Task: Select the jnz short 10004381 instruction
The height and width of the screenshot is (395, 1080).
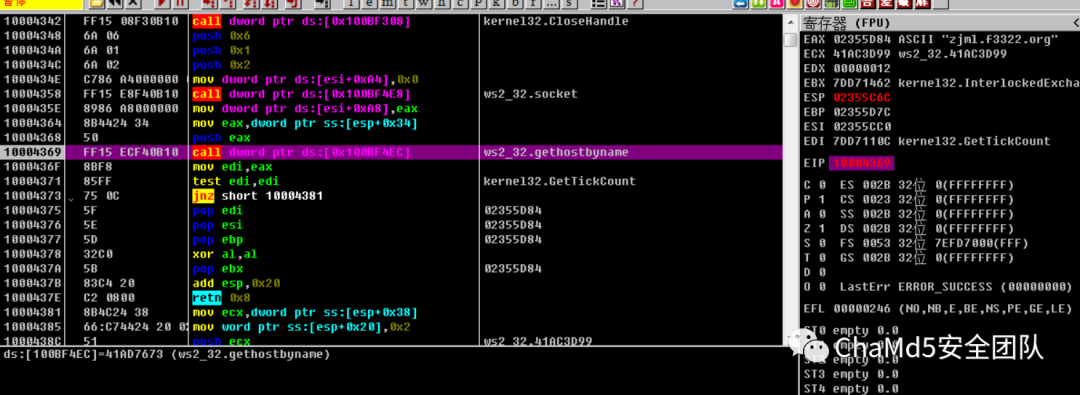Action: (x=258, y=196)
